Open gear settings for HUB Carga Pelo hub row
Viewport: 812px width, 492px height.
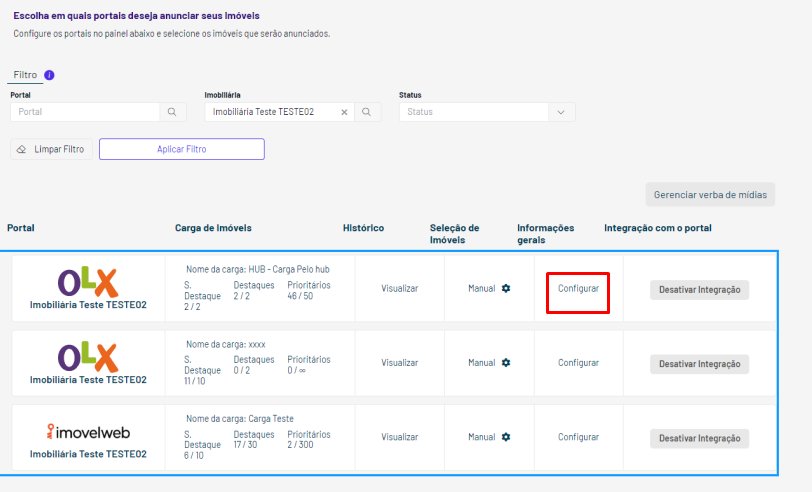pyautogui.click(x=506, y=288)
